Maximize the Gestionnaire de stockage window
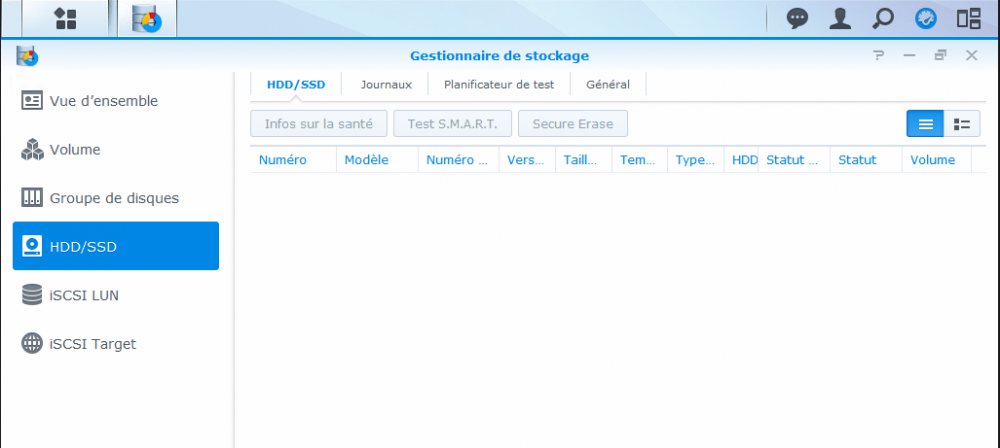The height and width of the screenshot is (448, 1000). (x=940, y=56)
